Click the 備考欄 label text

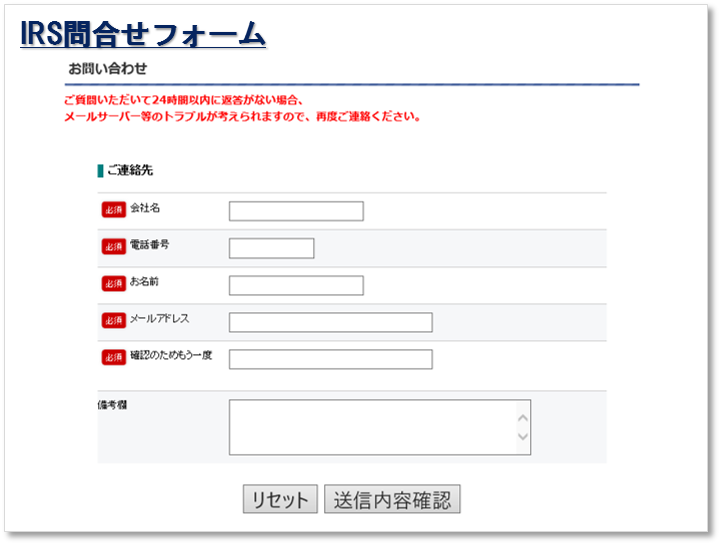tap(111, 405)
